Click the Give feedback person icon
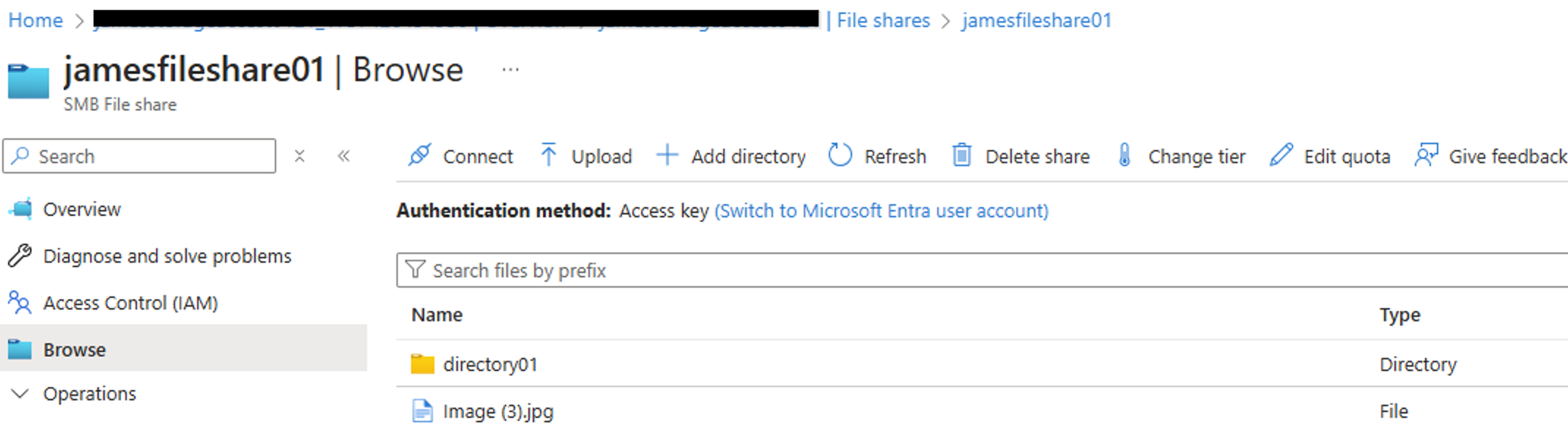Viewport: 1568px width, 434px height. [1426, 155]
